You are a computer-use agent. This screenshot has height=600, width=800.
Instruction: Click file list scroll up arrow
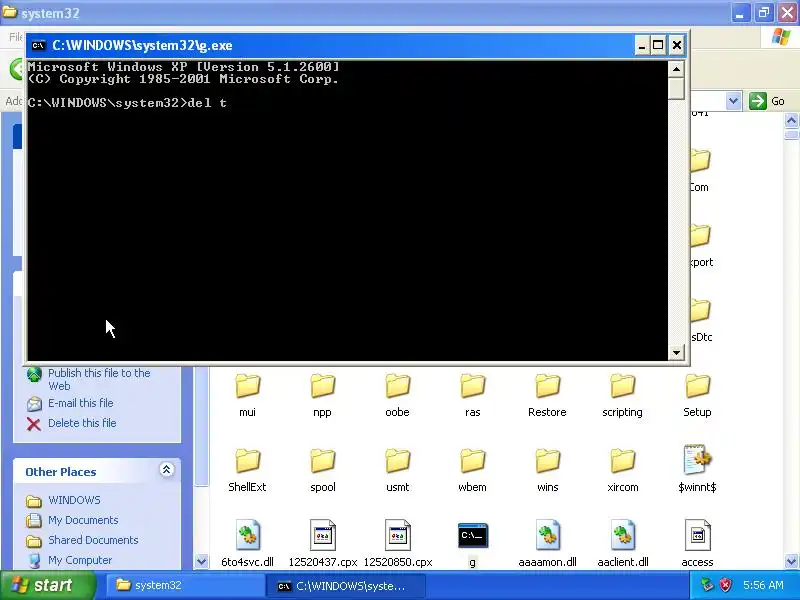(x=791, y=120)
